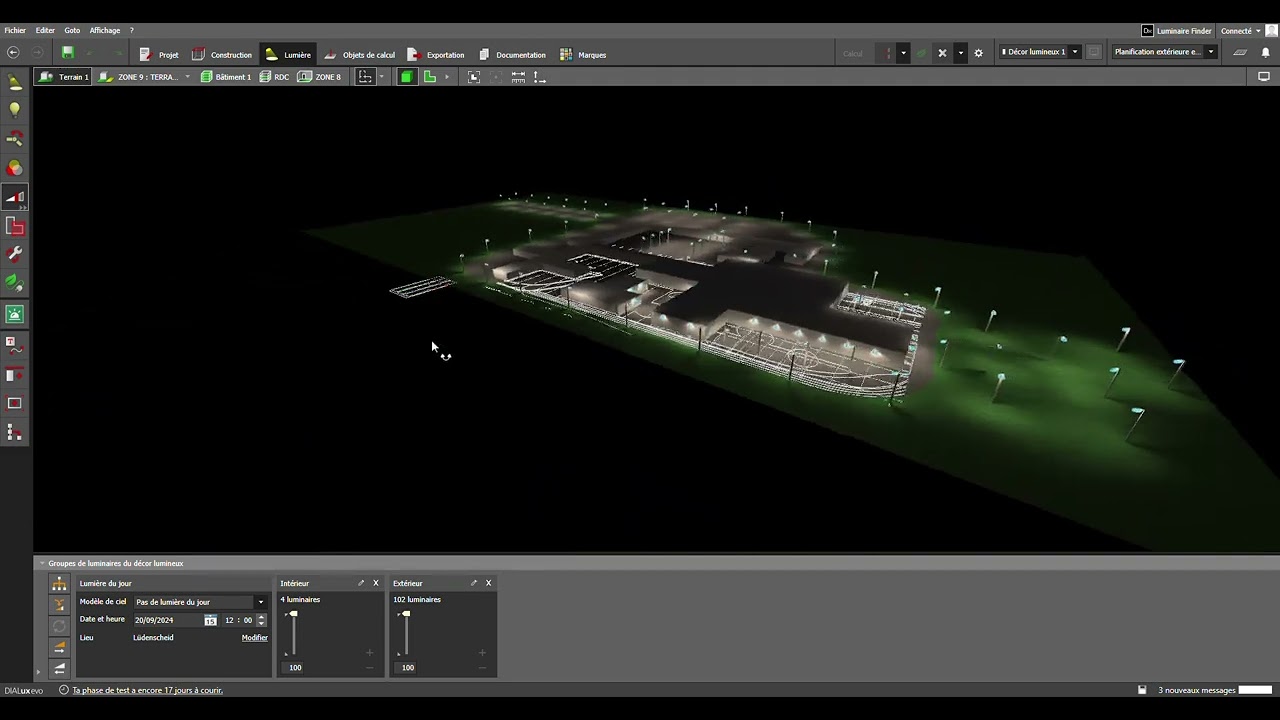Screen dimensions: 1280x720
Task: Click the dashed selection view tool icon
Action: pos(365,77)
